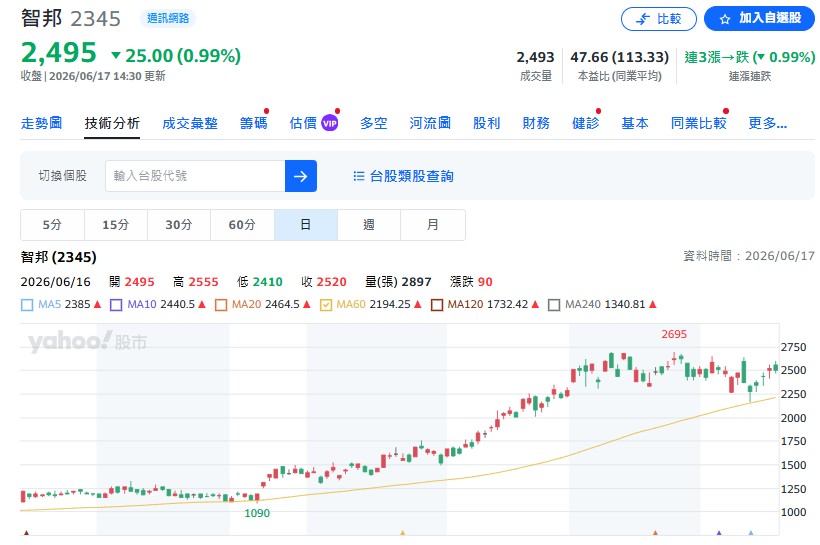
Task: Open the 健診 tab
Action: 586,123
